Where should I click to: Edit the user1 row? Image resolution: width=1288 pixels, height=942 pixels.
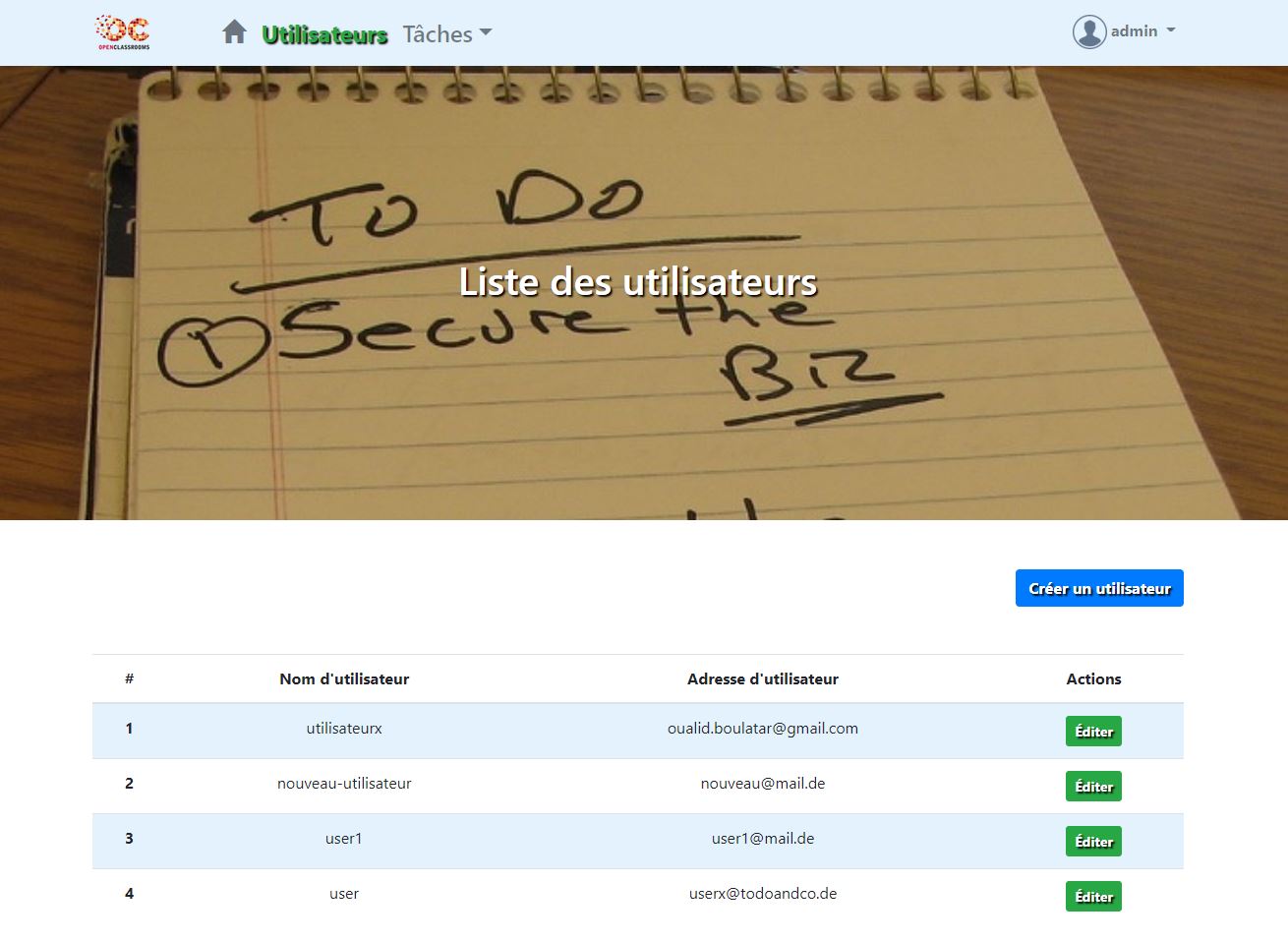[x=1093, y=842]
